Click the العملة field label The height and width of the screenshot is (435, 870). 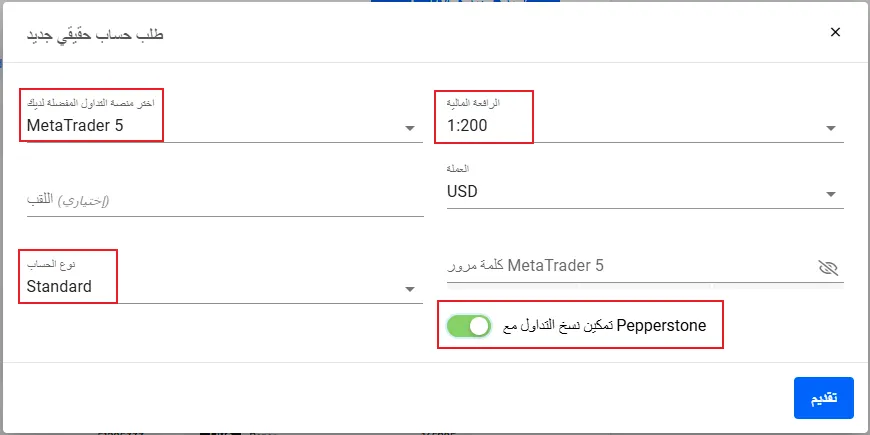[458, 170]
